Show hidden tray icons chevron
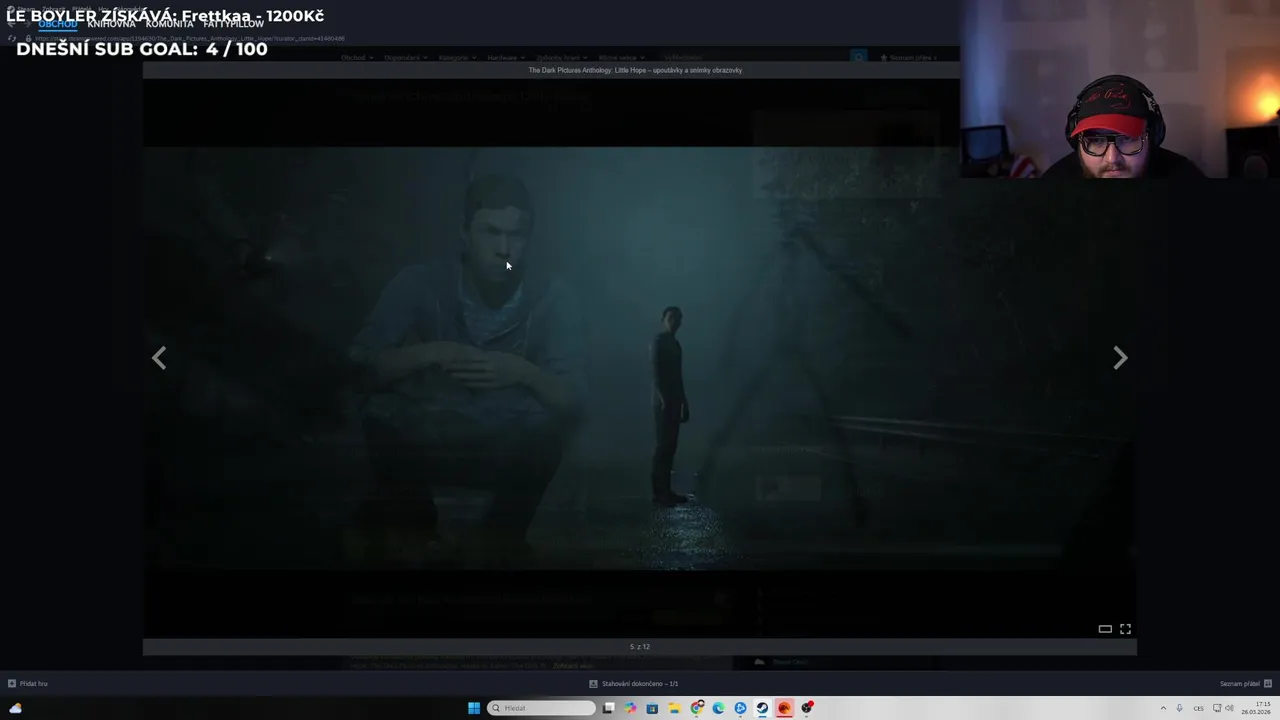 (1163, 708)
